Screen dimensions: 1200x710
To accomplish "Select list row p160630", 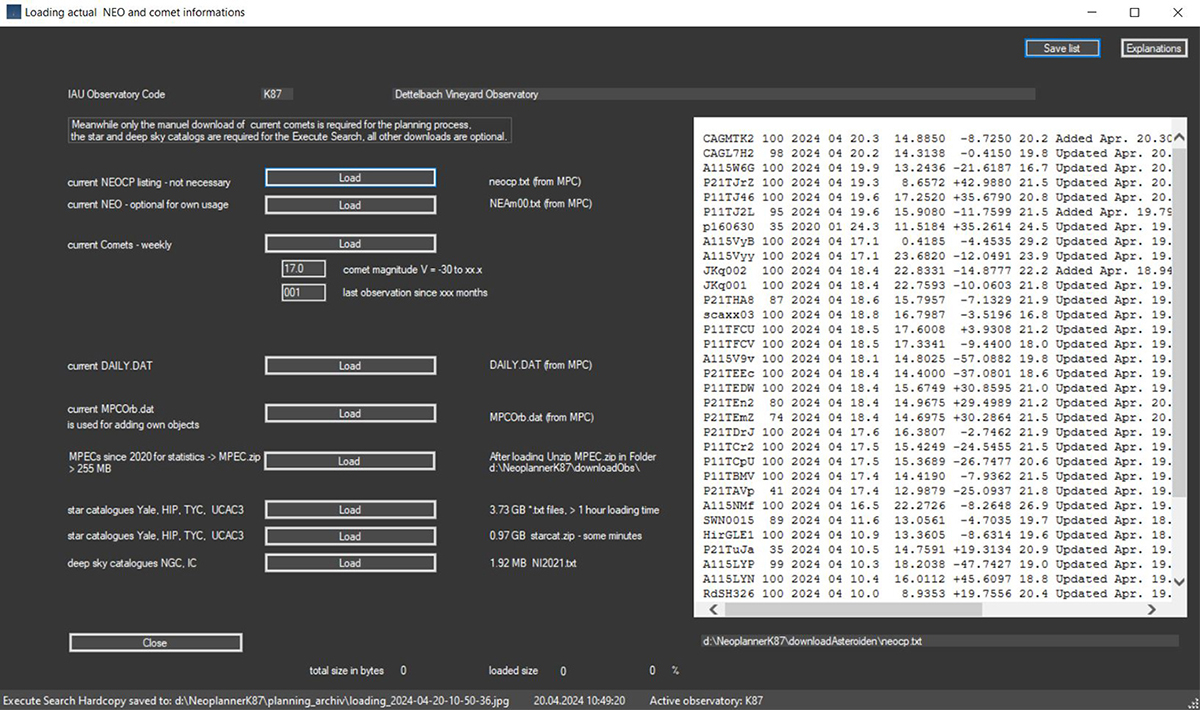I will pyautogui.click(x=938, y=227).
